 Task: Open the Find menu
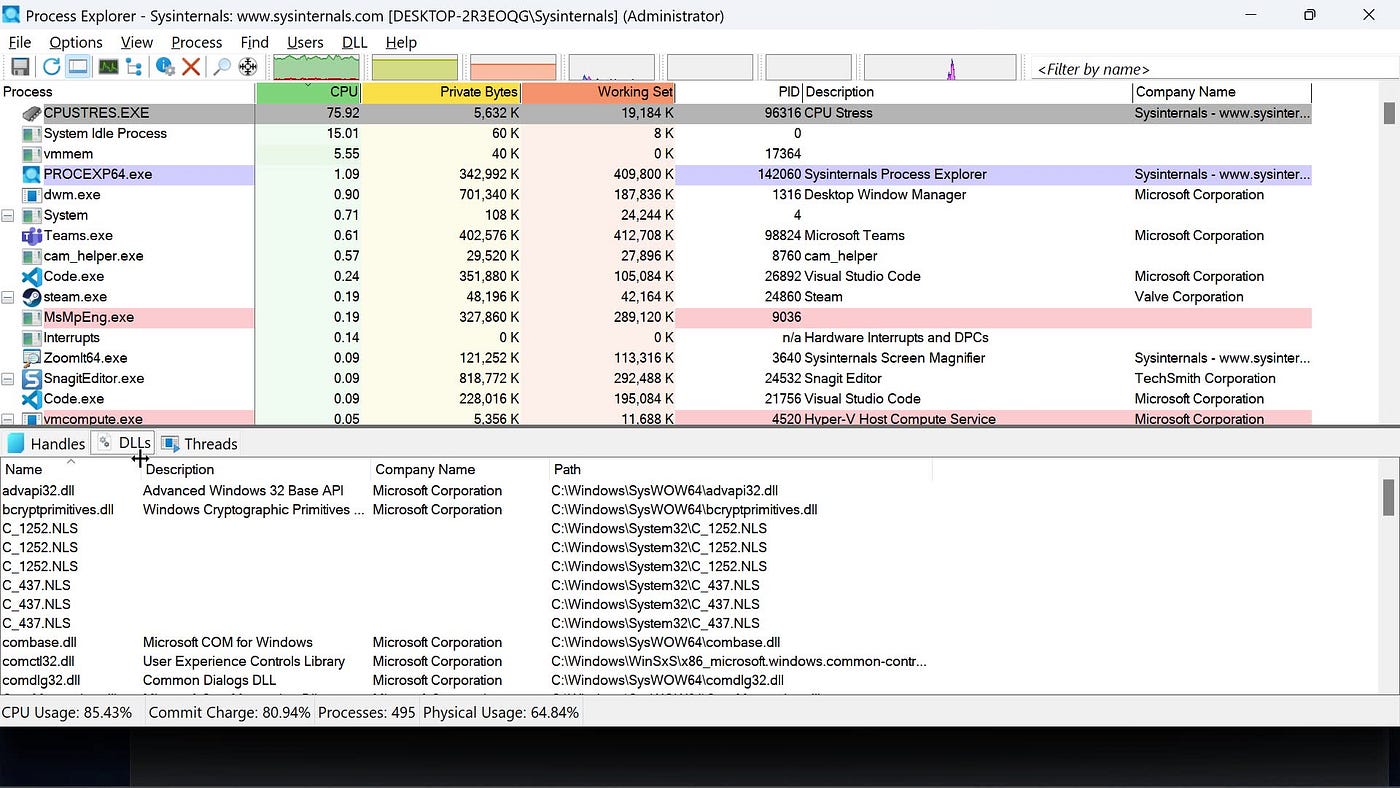pos(254,42)
